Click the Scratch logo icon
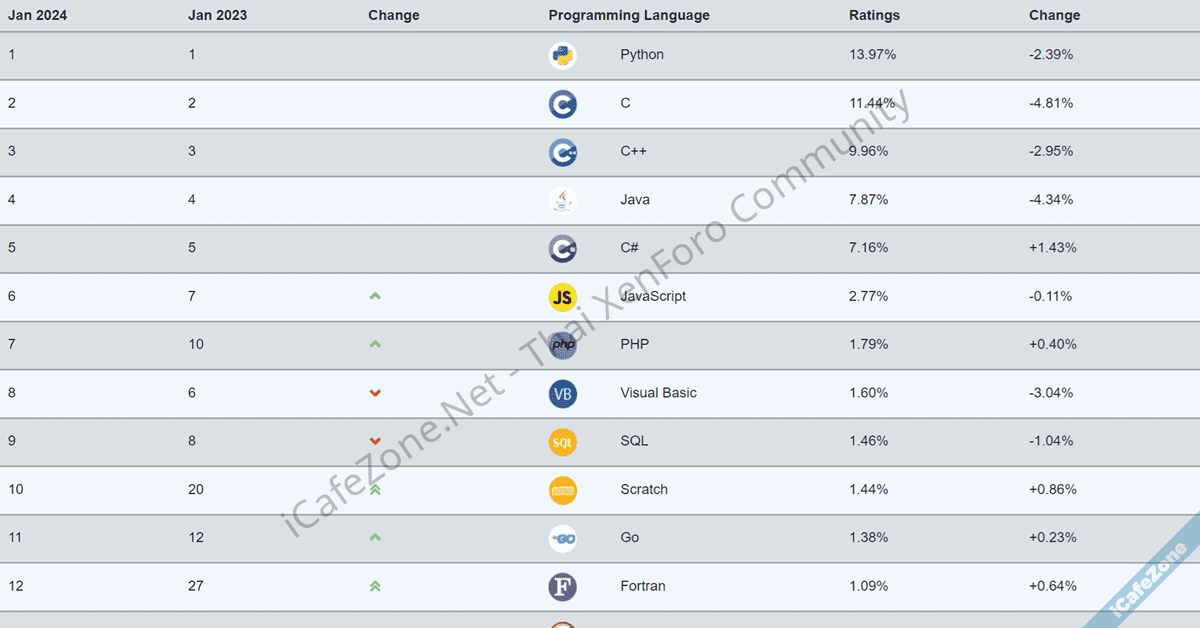This screenshot has width=1200, height=628. click(562, 490)
